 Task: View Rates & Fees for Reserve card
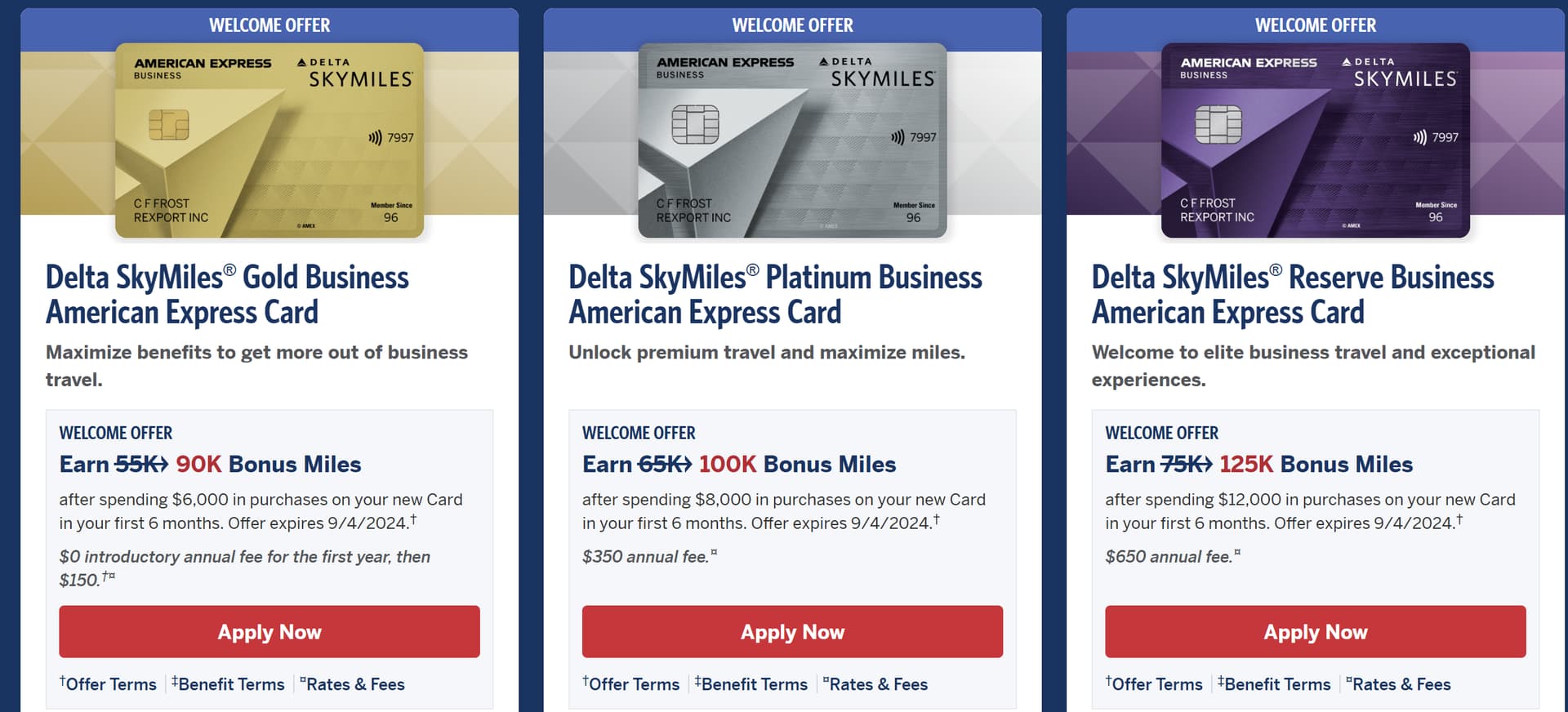(x=1401, y=684)
